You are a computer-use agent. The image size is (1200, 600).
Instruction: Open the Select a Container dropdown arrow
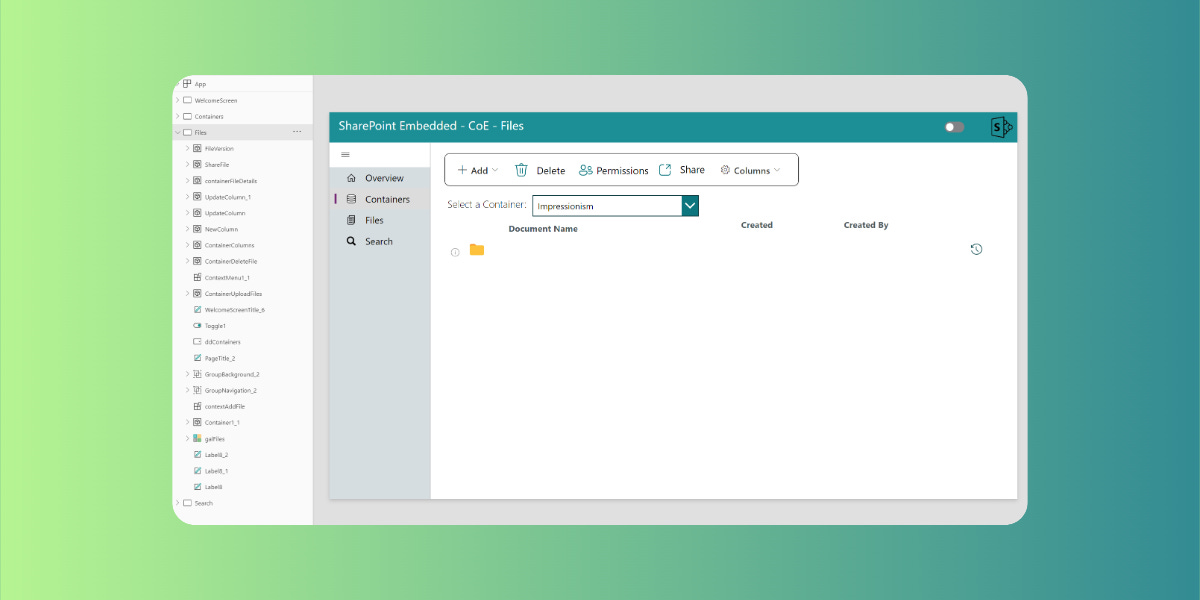690,206
